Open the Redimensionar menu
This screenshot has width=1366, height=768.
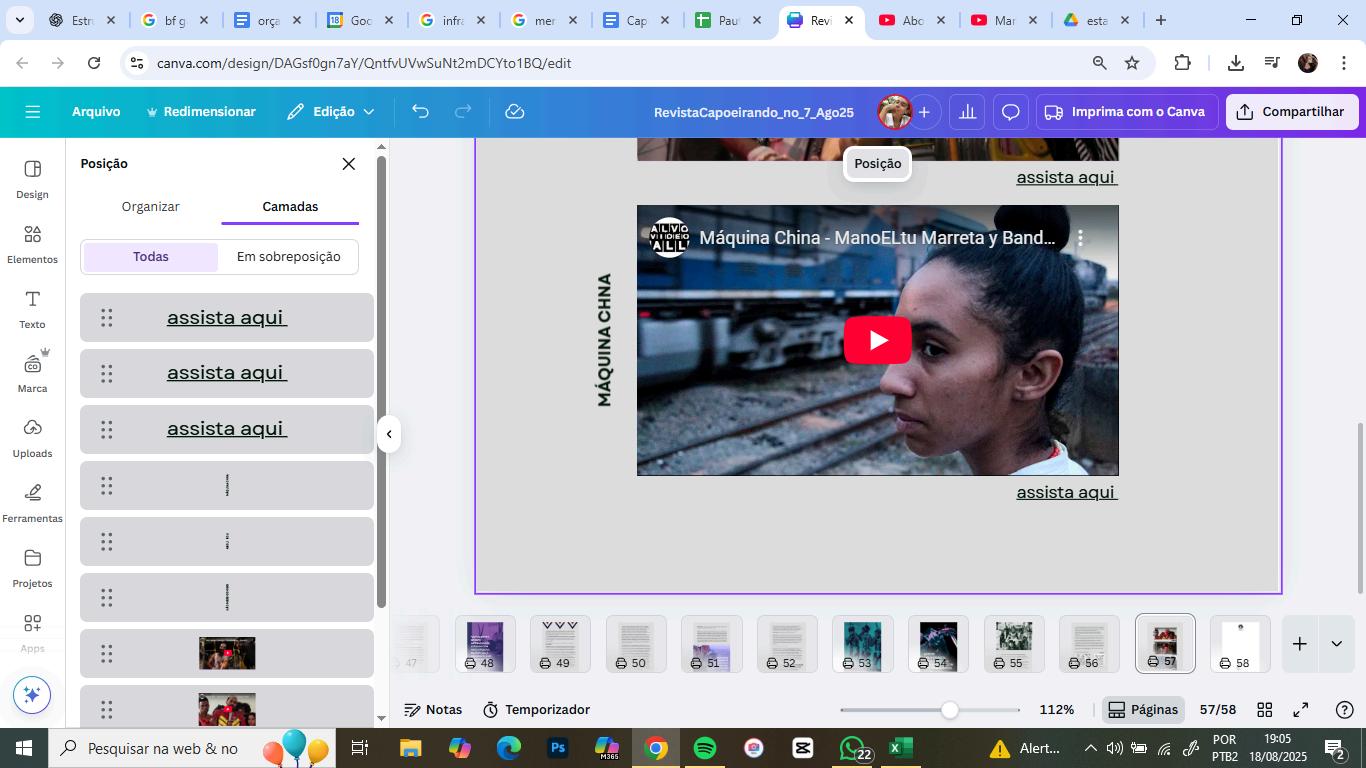(x=201, y=112)
